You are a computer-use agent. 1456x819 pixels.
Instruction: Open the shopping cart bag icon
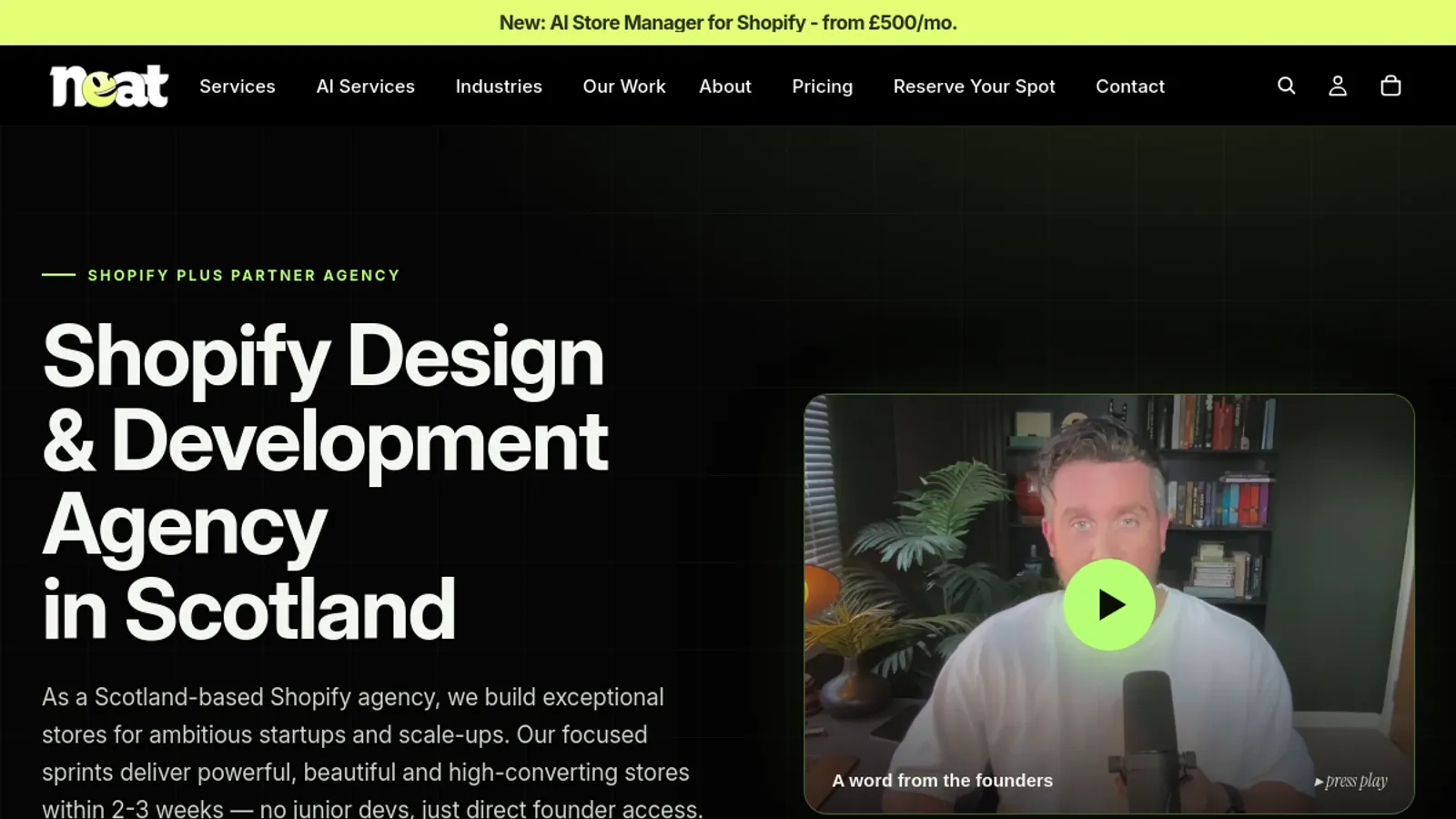point(1390,86)
